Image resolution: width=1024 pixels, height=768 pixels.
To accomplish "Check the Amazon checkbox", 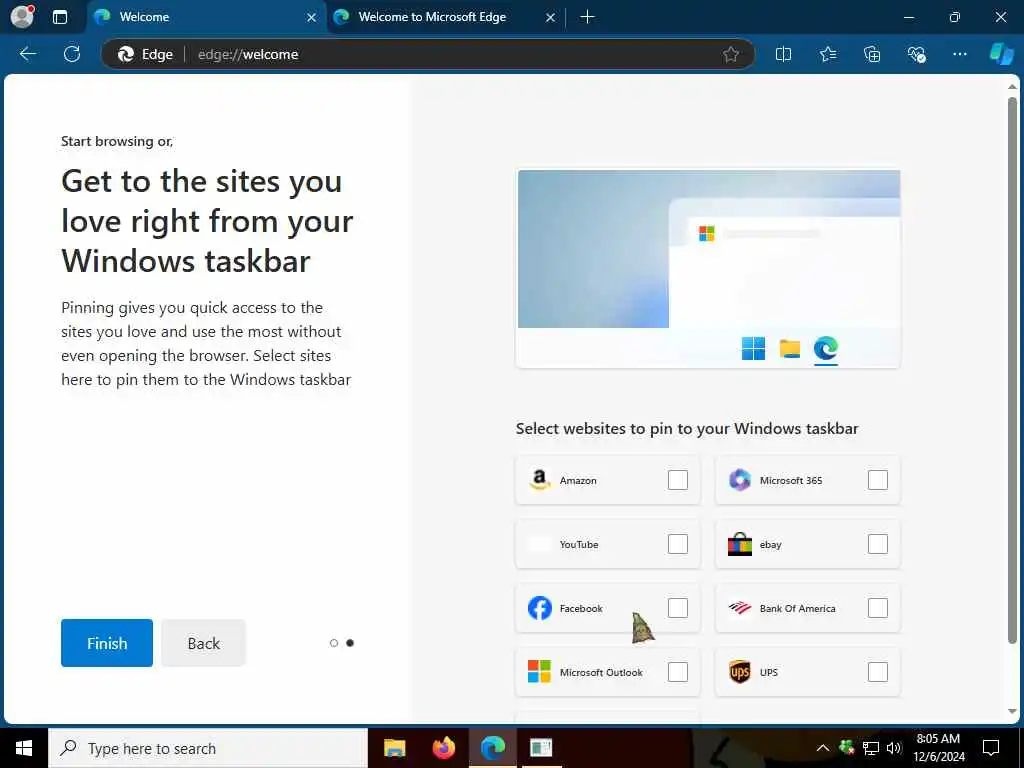I will pyautogui.click(x=678, y=480).
